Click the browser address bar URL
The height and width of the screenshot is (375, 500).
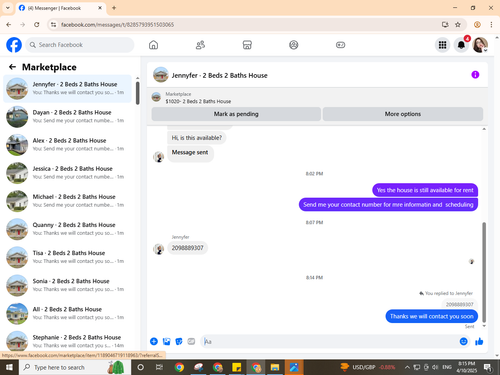point(117,25)
